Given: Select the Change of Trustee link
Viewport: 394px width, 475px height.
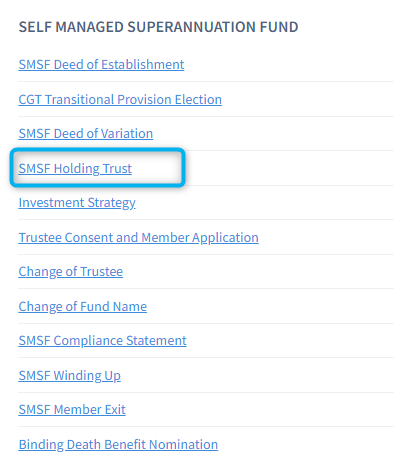Looking at the screenshot, I should [71, 272].
